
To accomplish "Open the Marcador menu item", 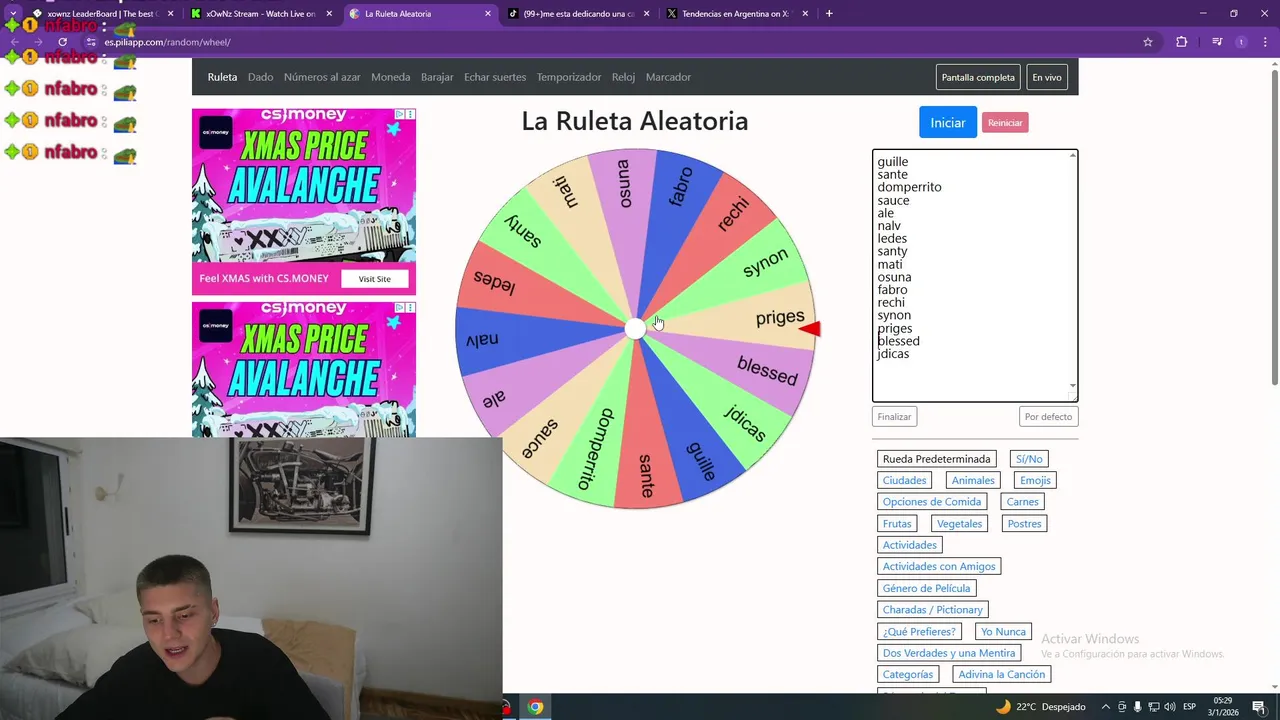I will coord(668,77).
